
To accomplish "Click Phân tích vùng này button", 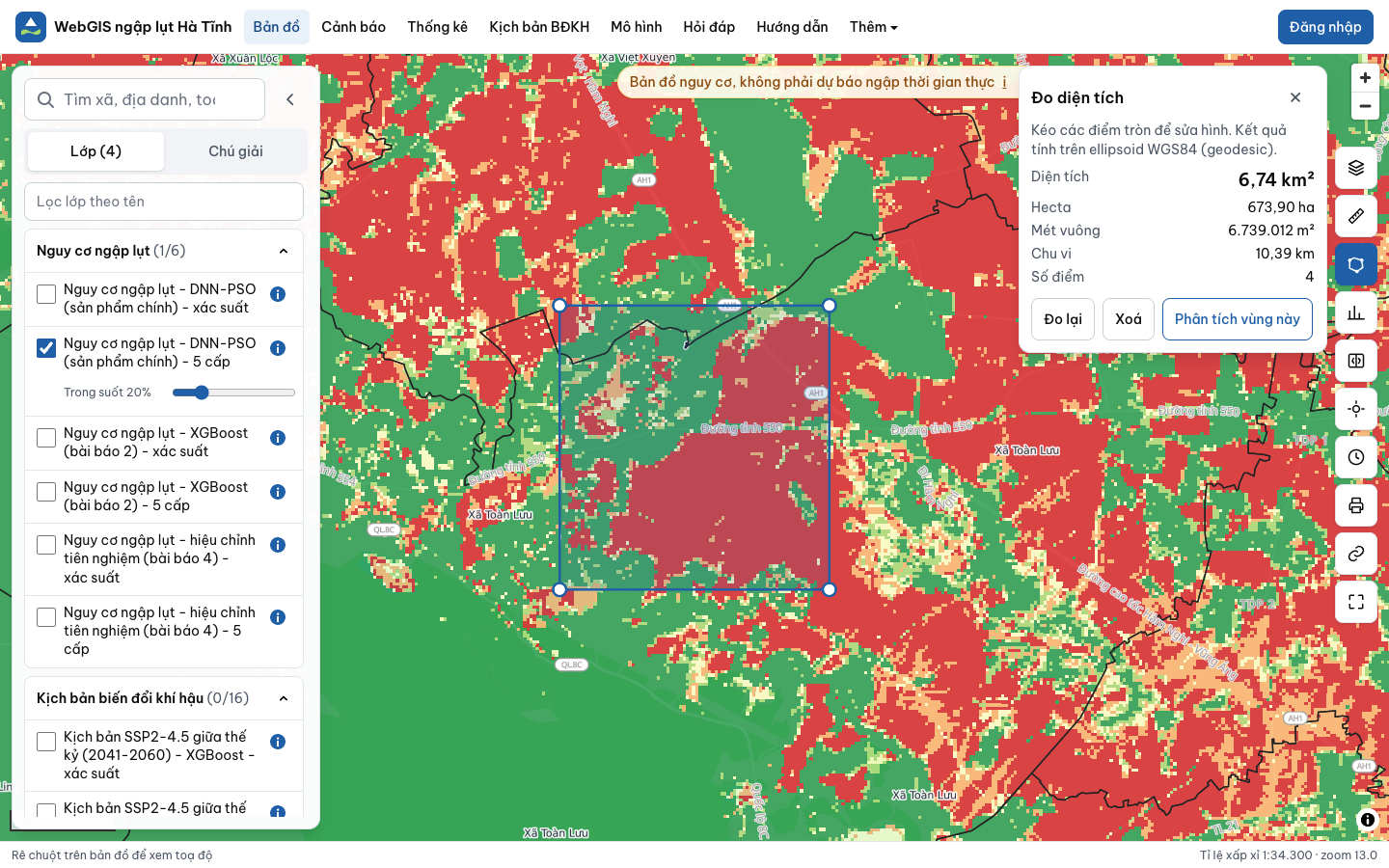I will 1238,319.
